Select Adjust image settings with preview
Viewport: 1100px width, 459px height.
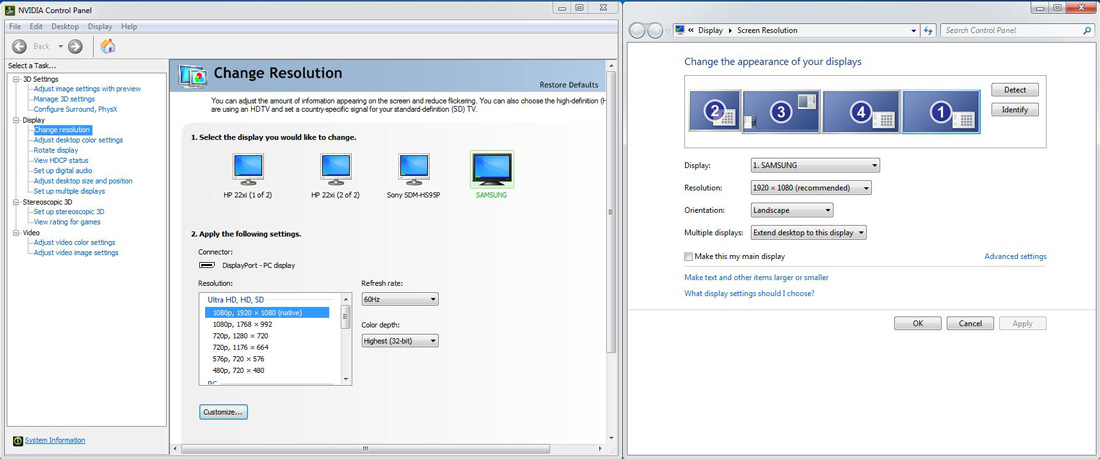[87, 89]
